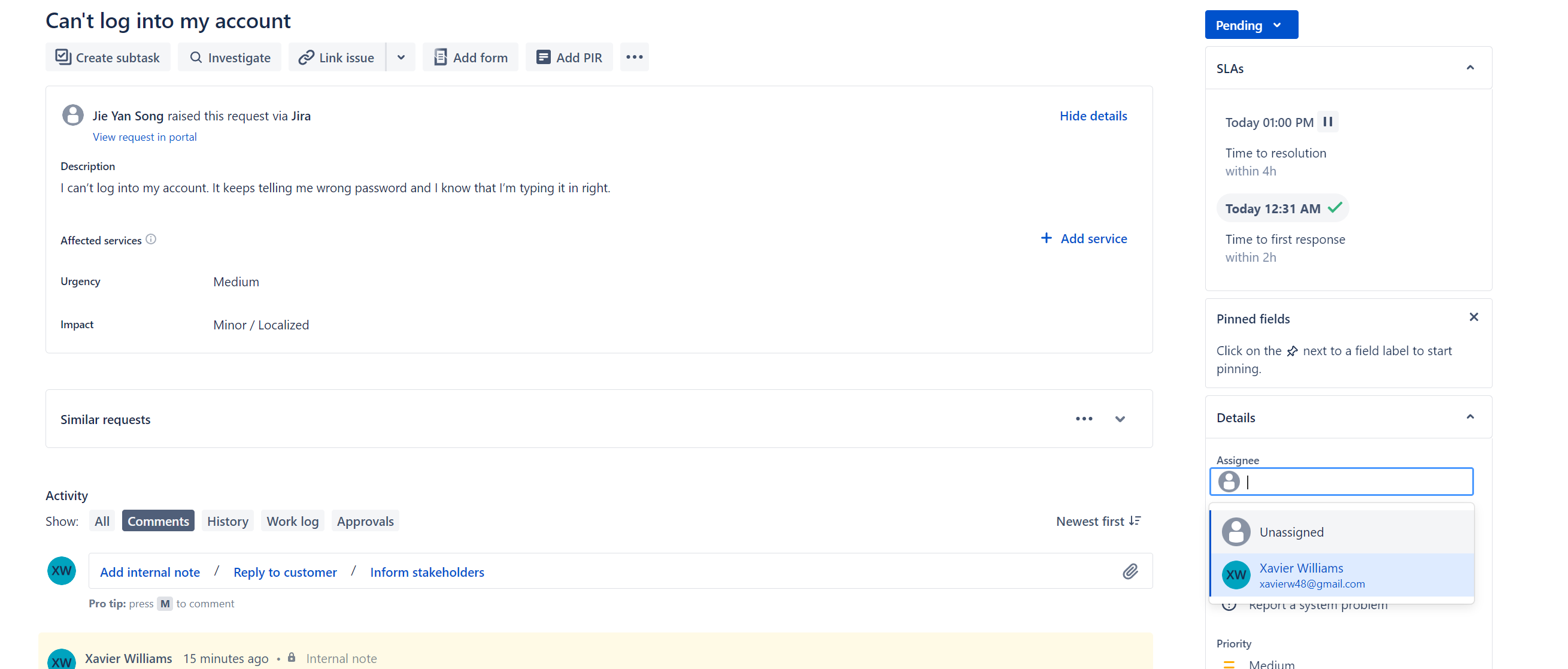Show All activity
The width and height of the screenshot is (1568, 669).
102,521
